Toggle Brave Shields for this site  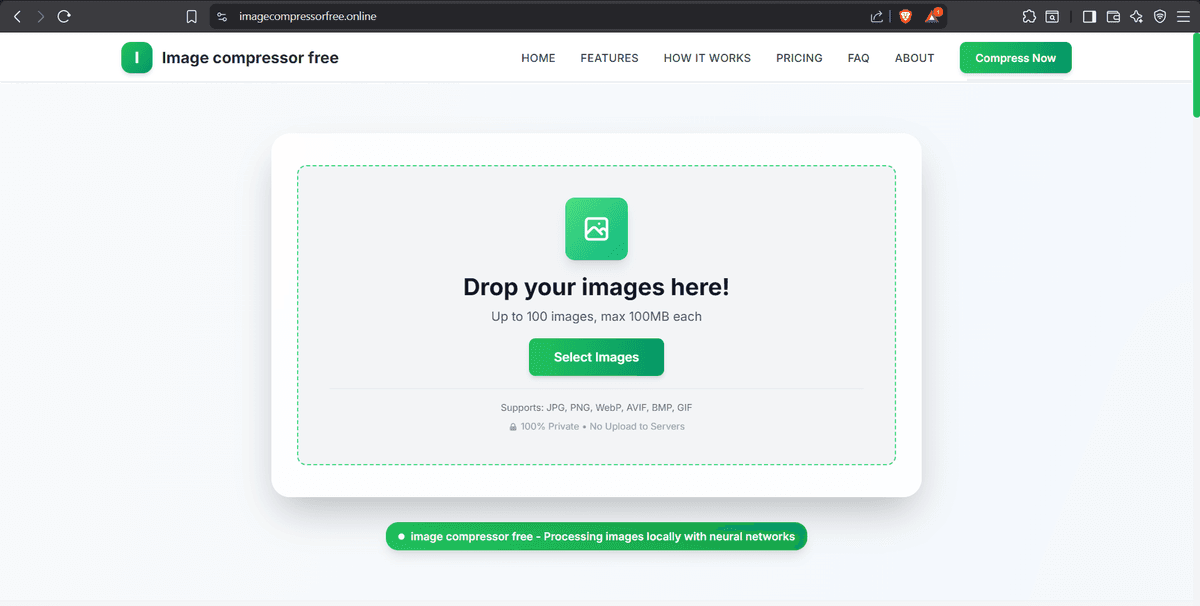(905, 16)
